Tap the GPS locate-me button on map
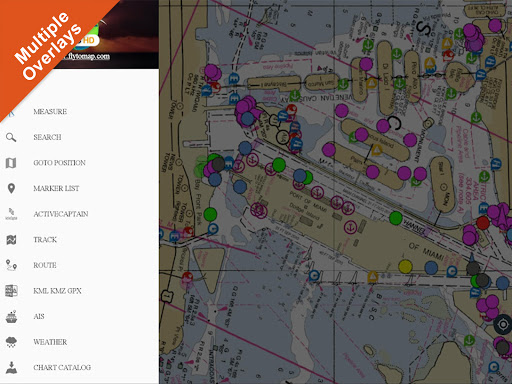Screen dimensions: 512x384 click(x=503, y=324)
